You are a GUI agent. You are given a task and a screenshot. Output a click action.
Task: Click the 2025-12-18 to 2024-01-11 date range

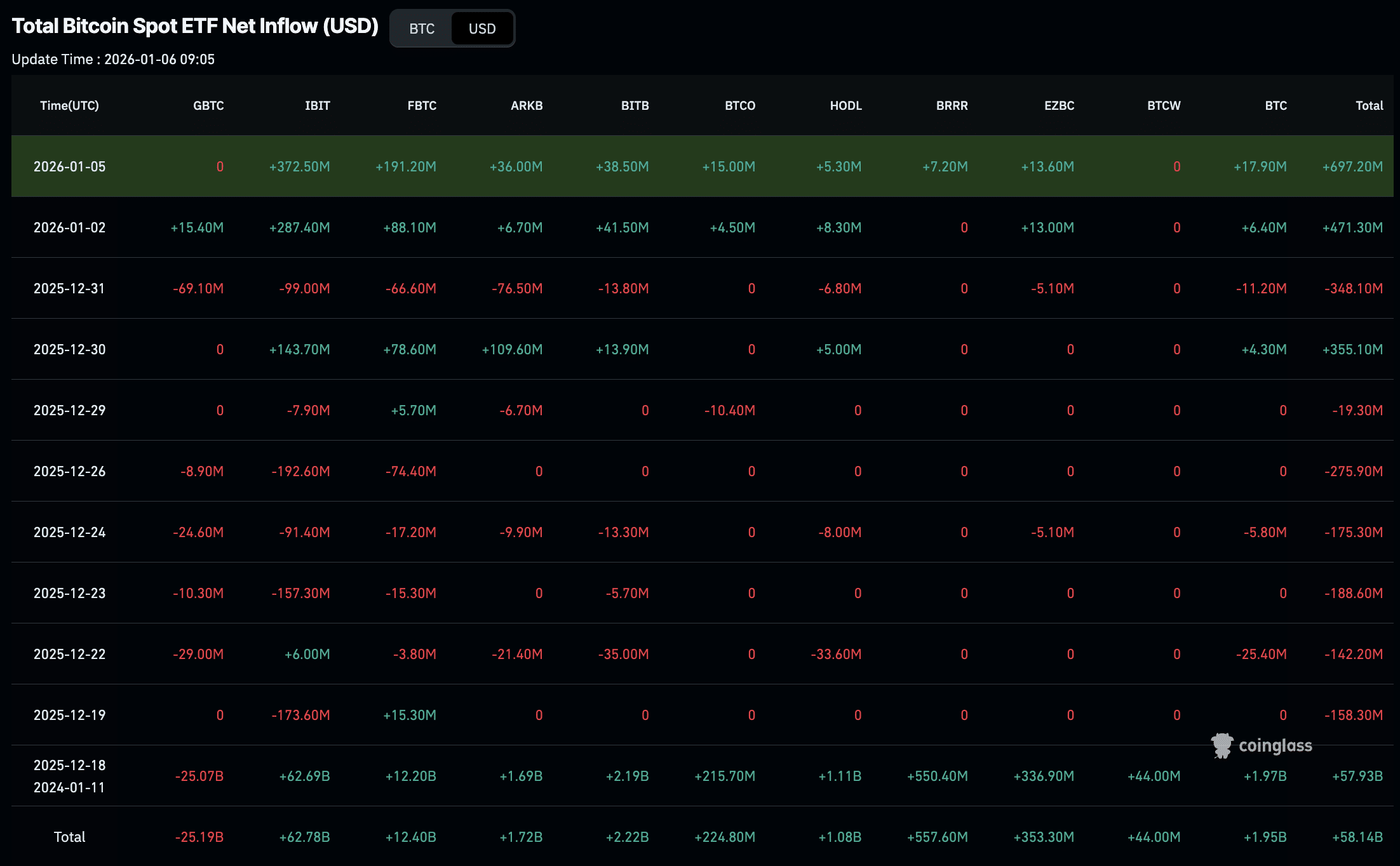(69, 776)
